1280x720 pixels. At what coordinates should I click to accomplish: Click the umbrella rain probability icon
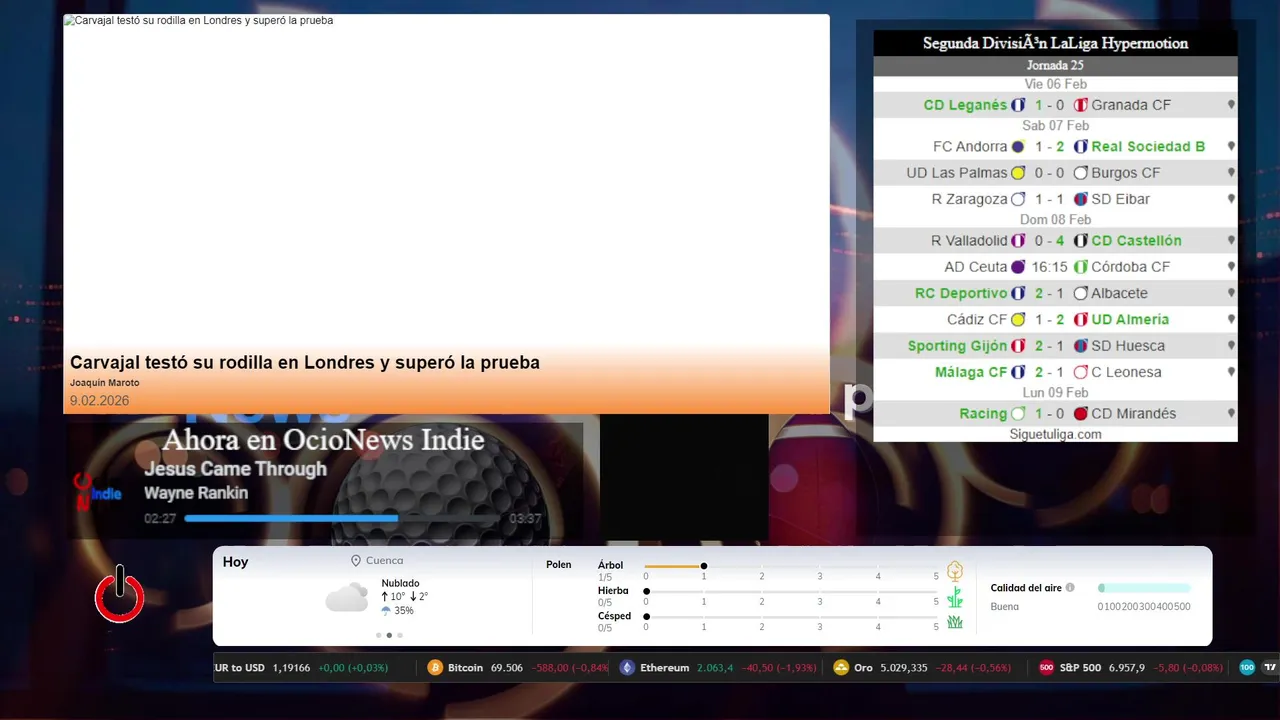[x=386, y=610]
